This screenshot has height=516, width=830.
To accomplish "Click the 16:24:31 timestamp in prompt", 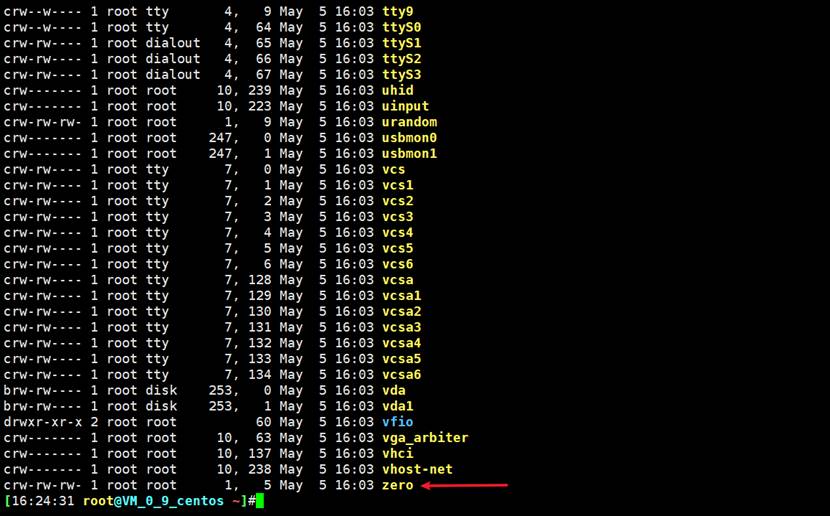I will pyautogui.click(x=40, y=501).
